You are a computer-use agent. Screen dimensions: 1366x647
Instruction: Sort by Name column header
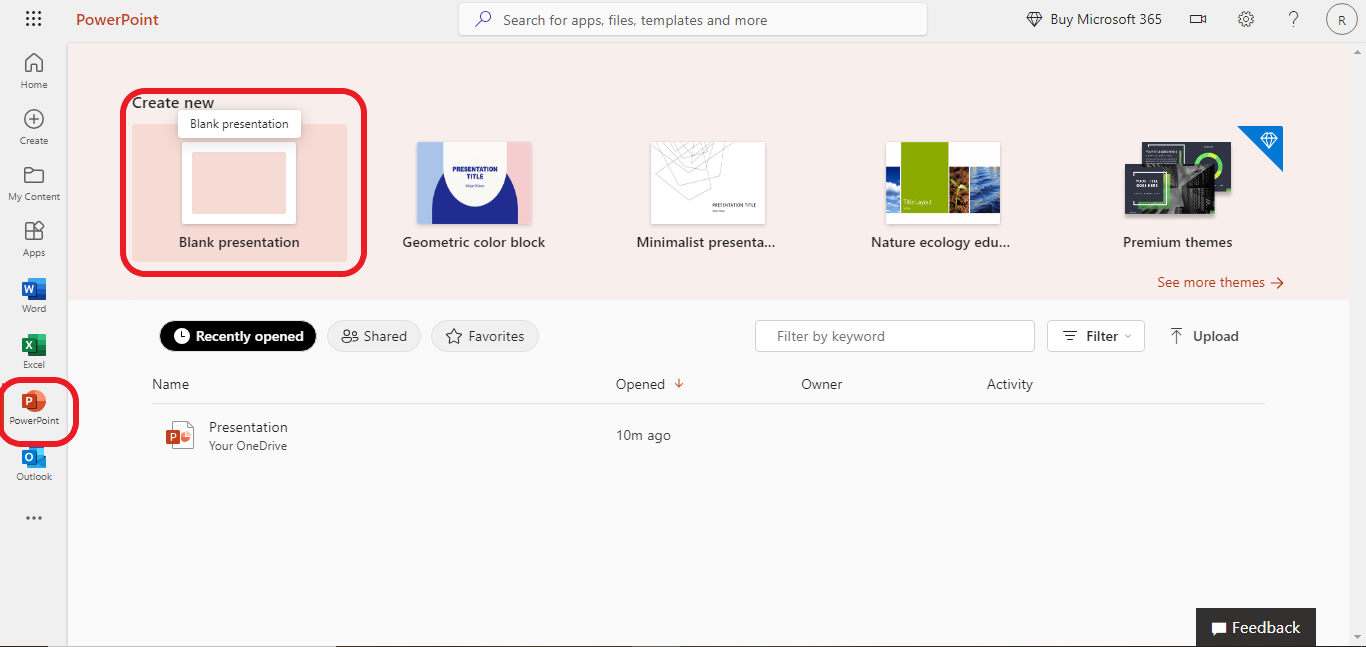pyautogui.click(x=170, y=384)
